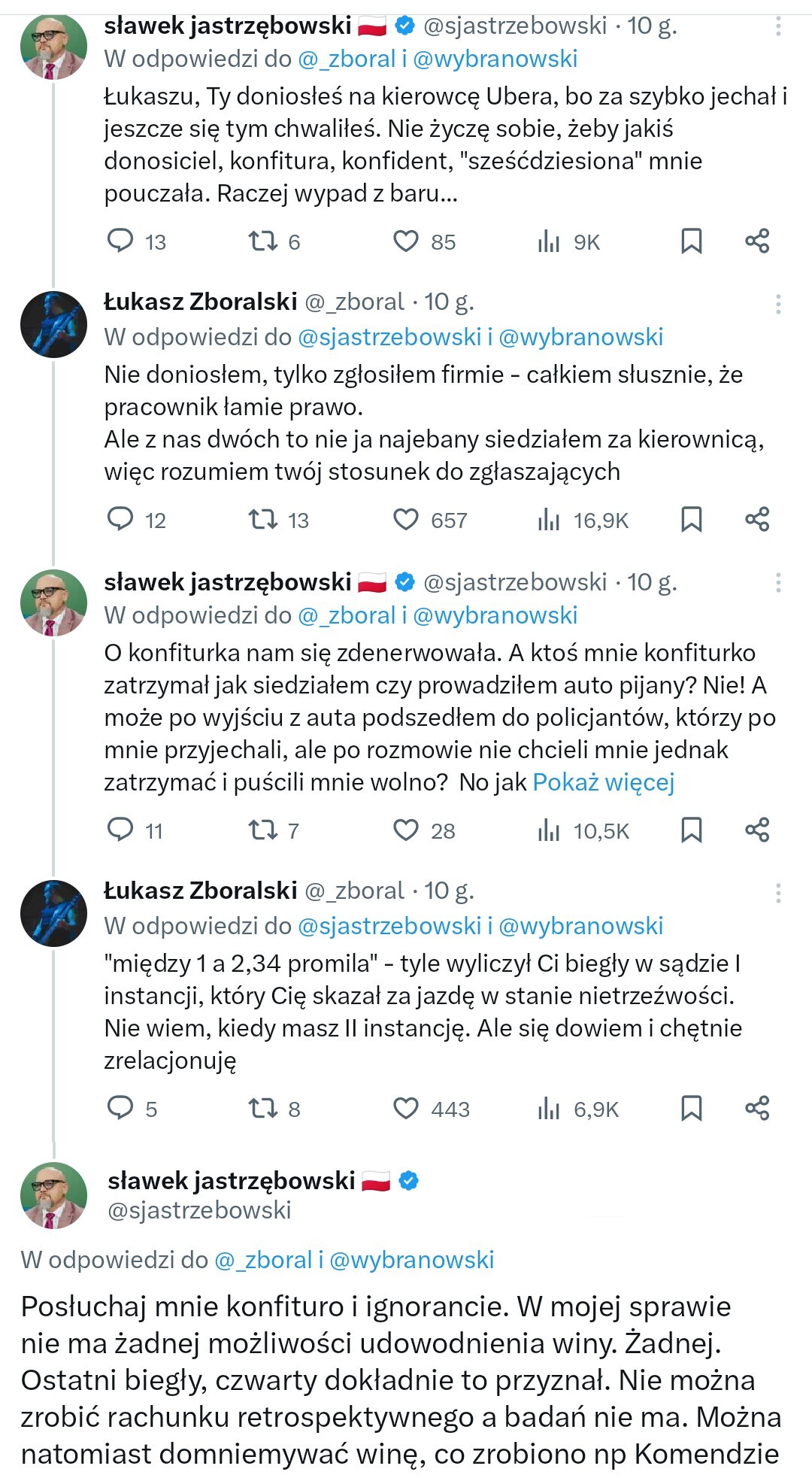Open sławek jastrzębowski's avatar on the first tweet
Viewport: 812px width, 1478px height.
coord(53,47)
